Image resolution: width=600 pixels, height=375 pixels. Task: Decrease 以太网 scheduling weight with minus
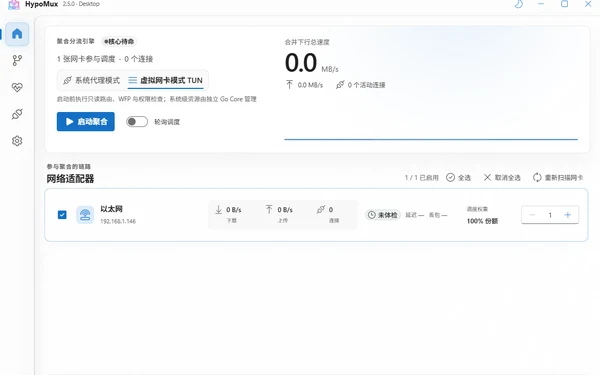[x=532, y=215]
